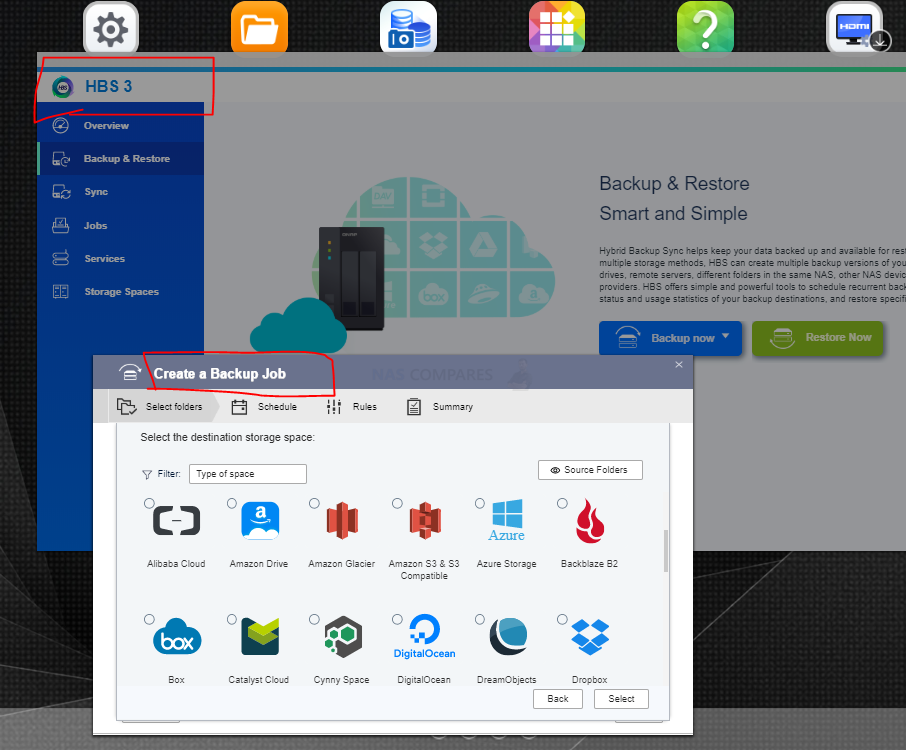Screen dimensions: 906x750
Task: Choose Cynny Space logo
Action: pyautogui.click(x=343, y=637)
